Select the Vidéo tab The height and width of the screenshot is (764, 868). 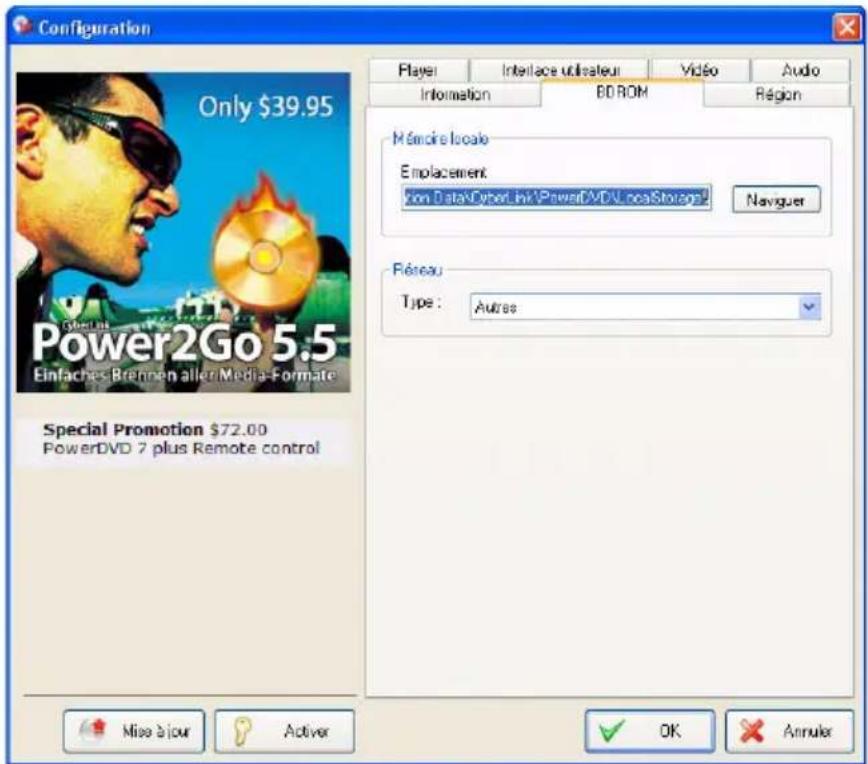tap(700, 70)
